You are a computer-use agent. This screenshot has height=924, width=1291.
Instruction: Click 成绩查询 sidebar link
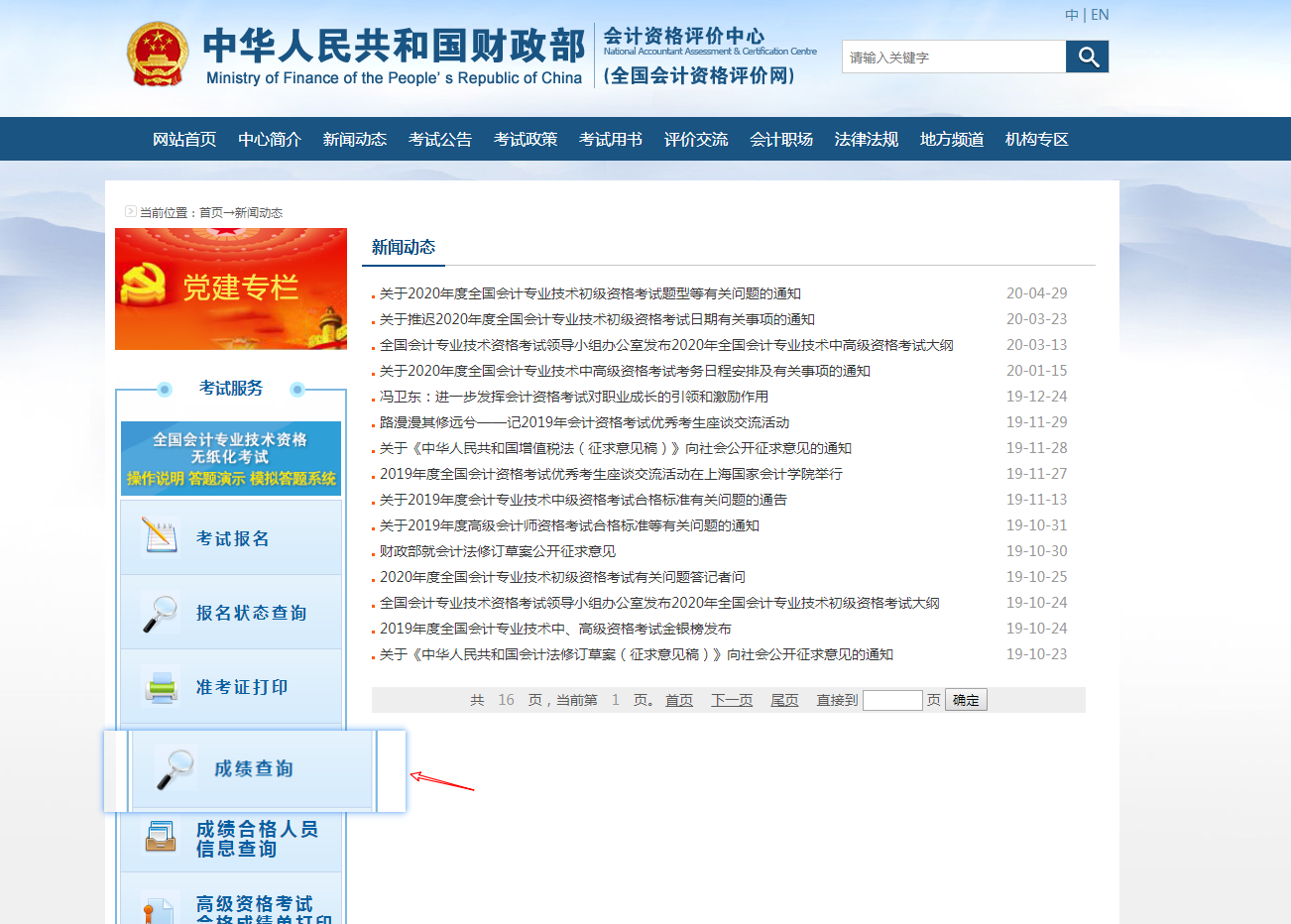254,768
